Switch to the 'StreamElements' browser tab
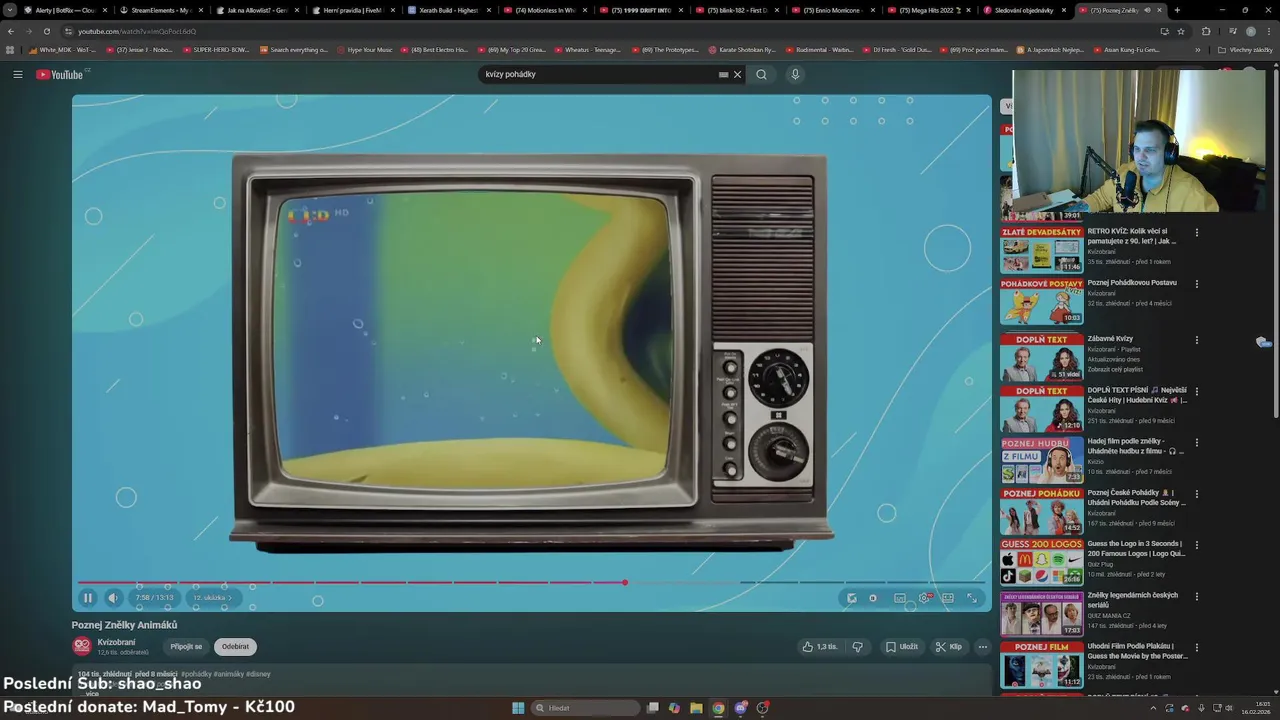 160,10
